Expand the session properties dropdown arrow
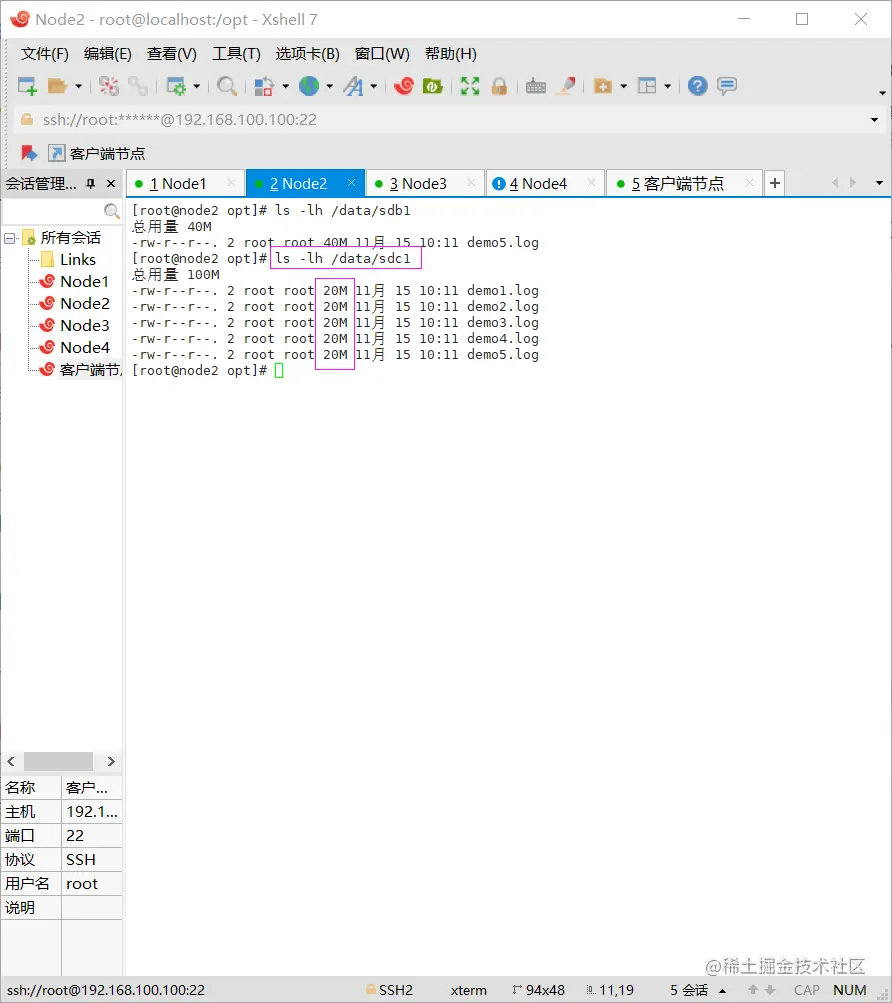 (196, 86)
